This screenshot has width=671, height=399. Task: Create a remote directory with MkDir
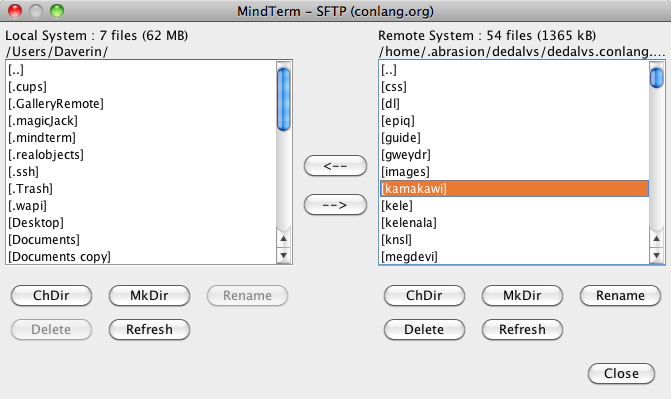(x=522, y=295)
